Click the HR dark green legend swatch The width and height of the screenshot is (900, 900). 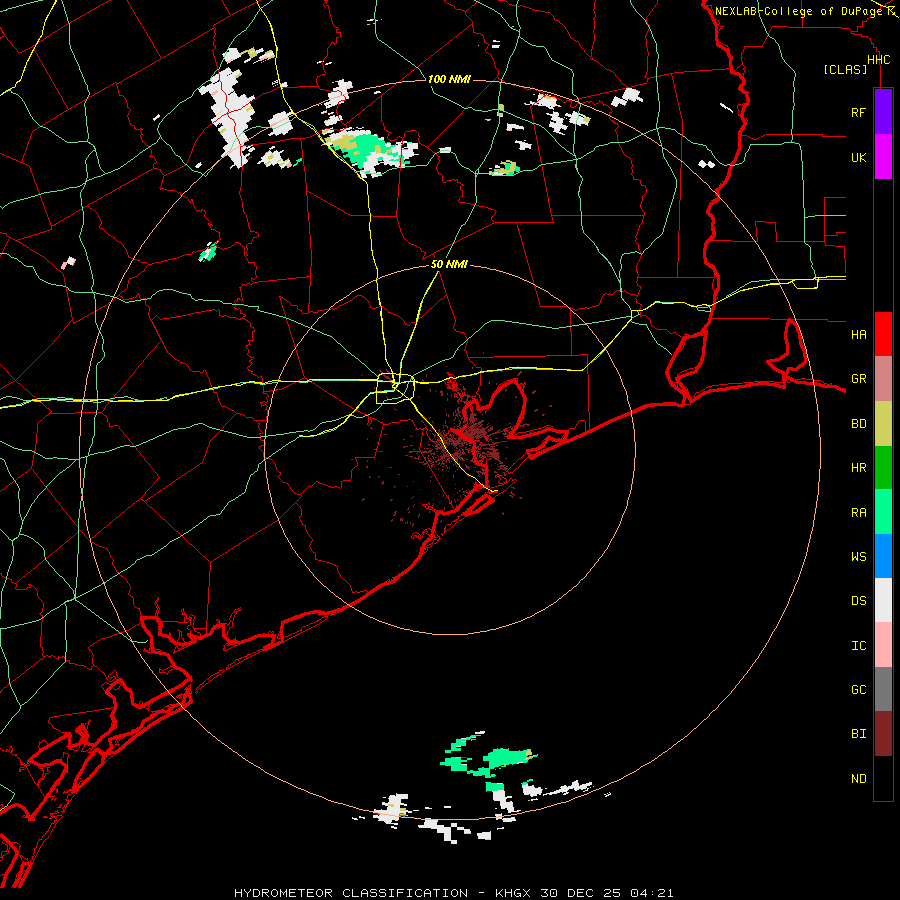tap(883, 468)
